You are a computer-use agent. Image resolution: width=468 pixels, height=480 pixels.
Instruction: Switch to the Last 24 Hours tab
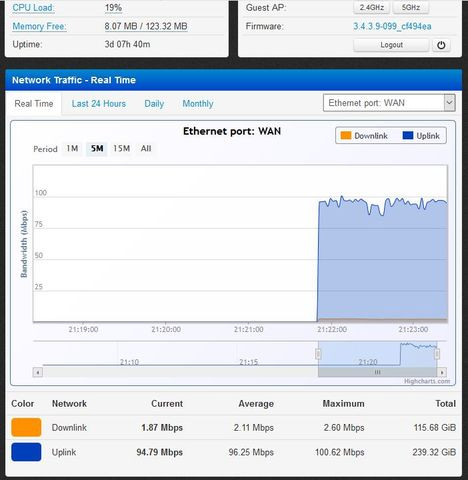pos(99,104)
